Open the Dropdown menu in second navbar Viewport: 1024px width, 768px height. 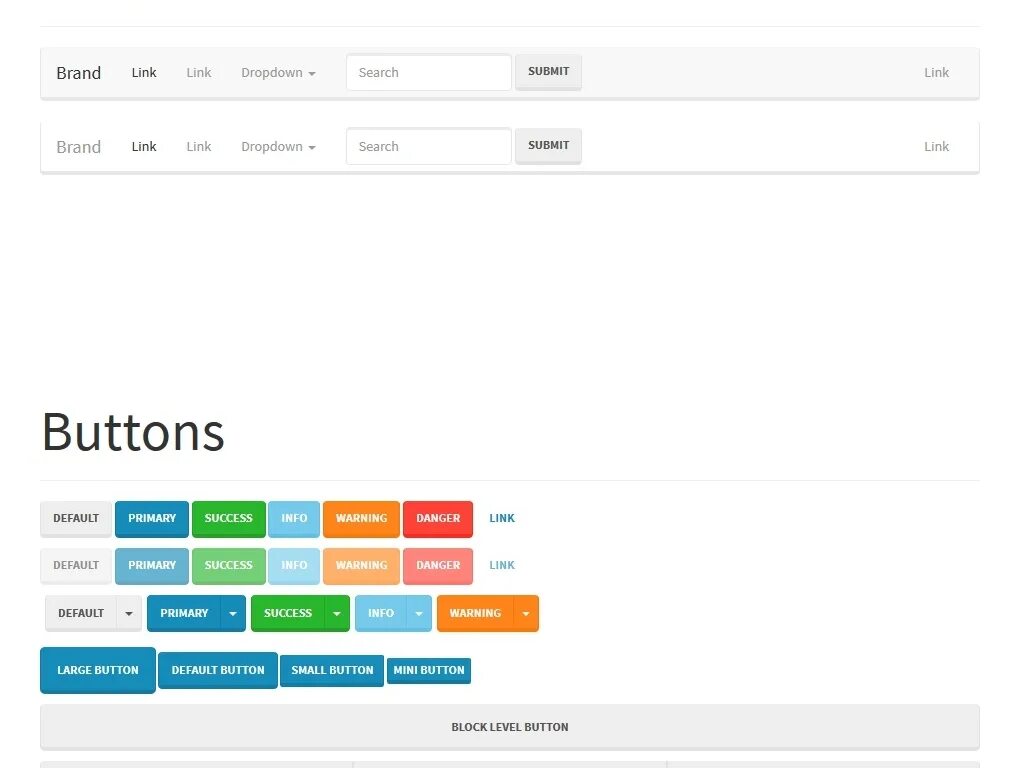click(x=278, y=146)
